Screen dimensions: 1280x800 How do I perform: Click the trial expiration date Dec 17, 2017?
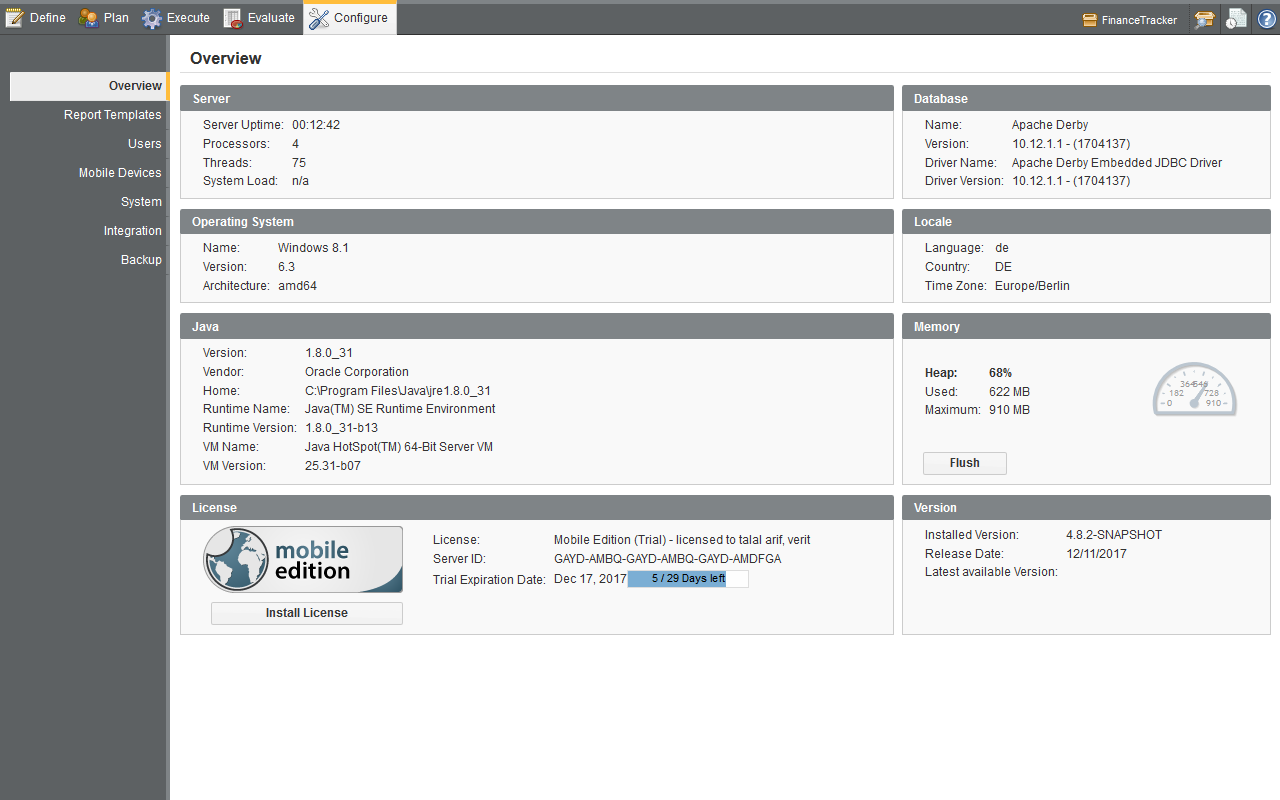(x=590, y=579)
